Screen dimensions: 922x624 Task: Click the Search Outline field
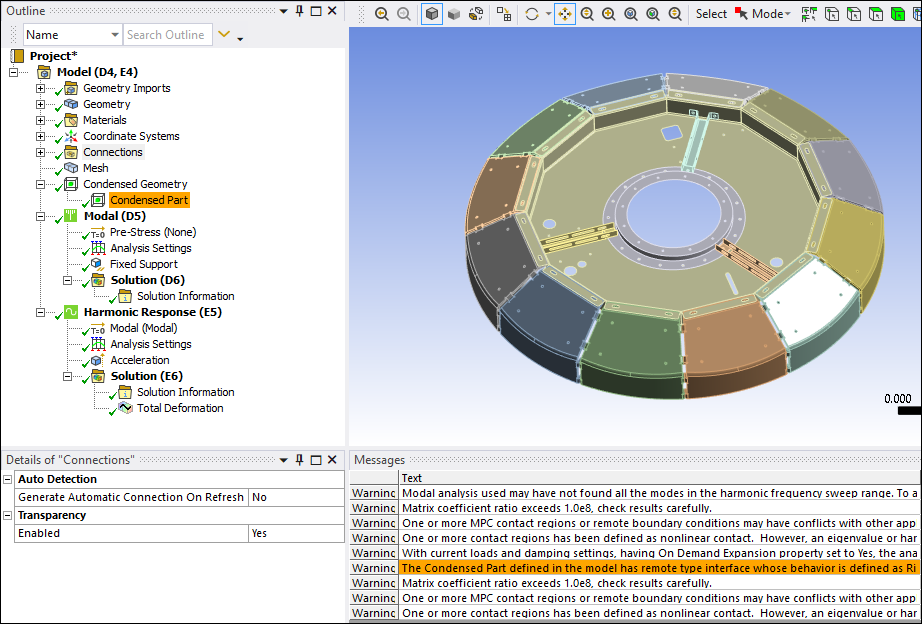[167, 35]
